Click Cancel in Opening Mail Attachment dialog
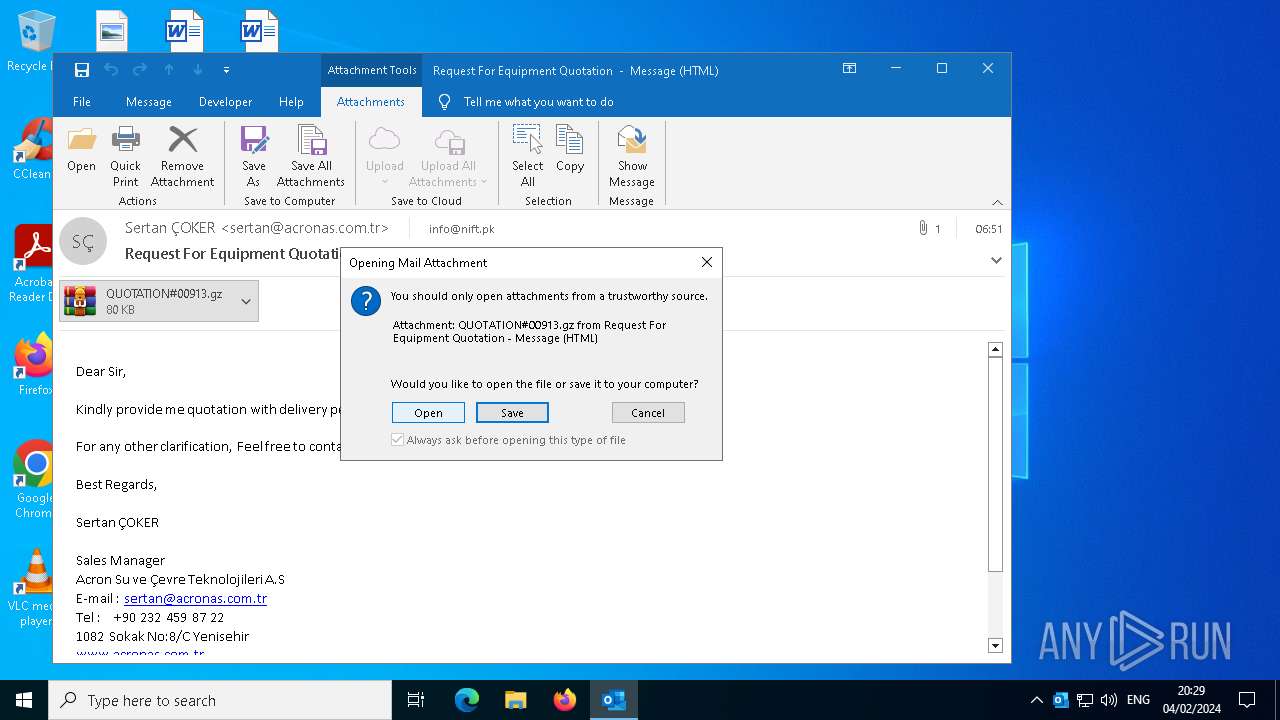1280x720 pixels. [x=648, y=413]
